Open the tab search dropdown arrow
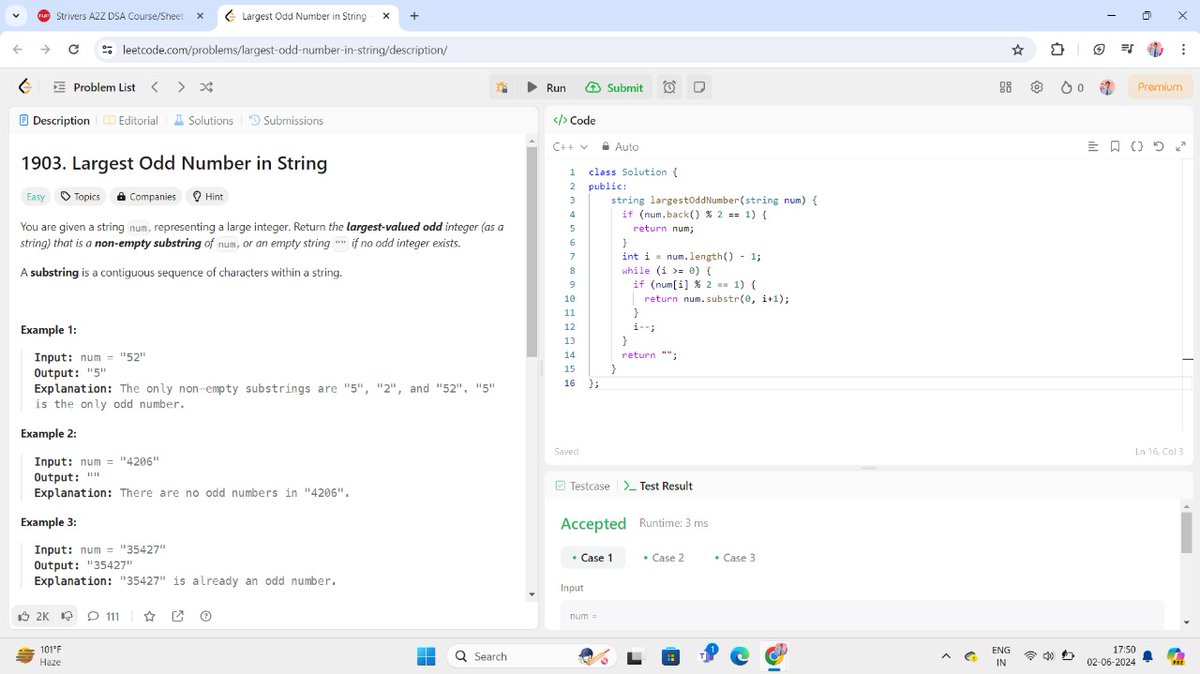Screen dimensions: 1200x674 (x=15, y=16)
